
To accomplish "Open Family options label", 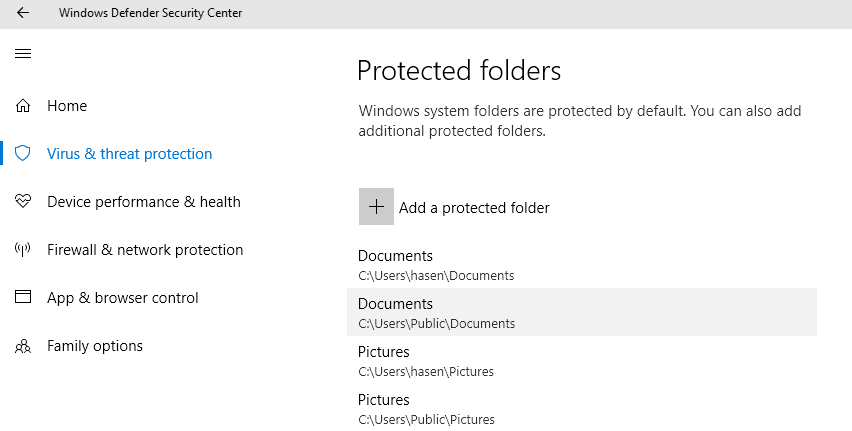I will click(95, 346).
